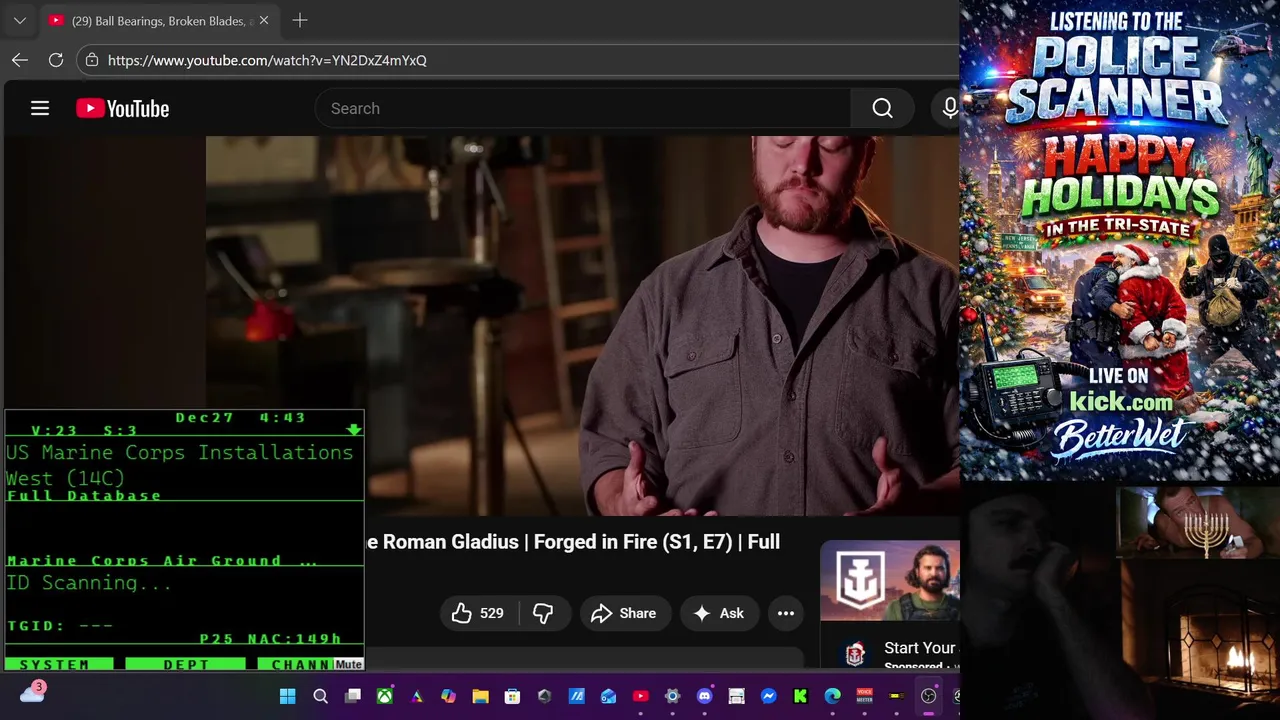Open Copilot from the taskbar
This screenshot has height=720, width=1280.
tap(448, 696)
